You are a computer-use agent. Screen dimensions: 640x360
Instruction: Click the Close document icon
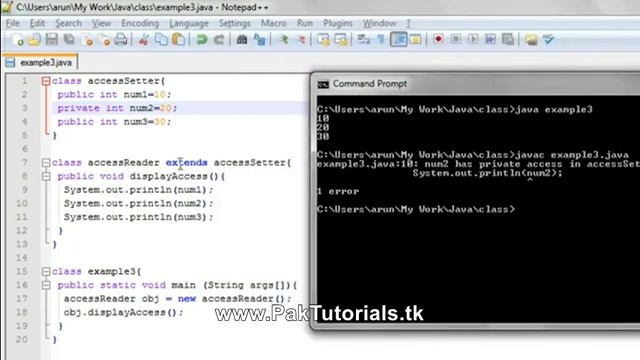(x=87, y=40)
